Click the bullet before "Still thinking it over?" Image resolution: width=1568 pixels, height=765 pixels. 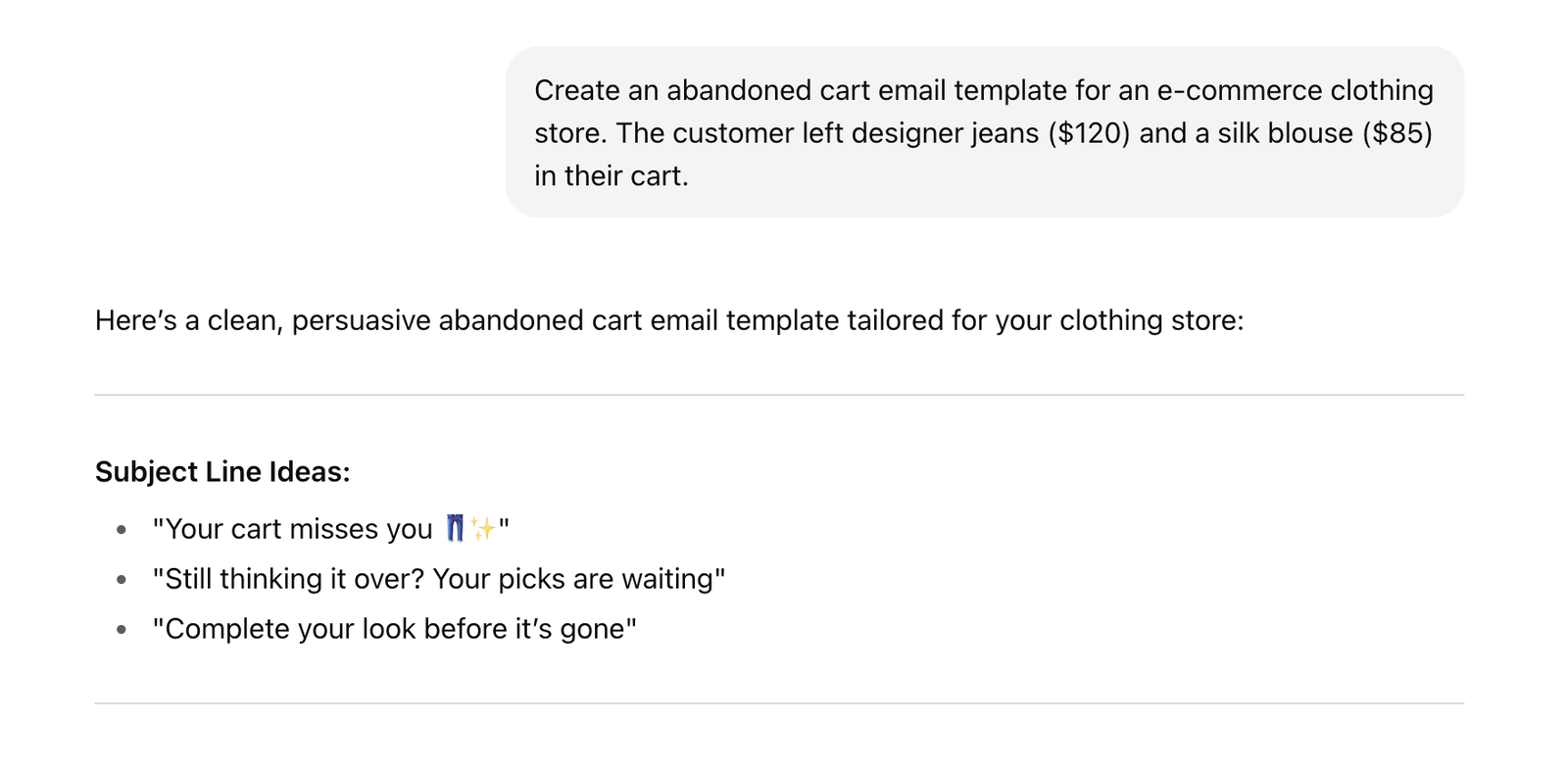pyautogui.click(x=122, y=580)
